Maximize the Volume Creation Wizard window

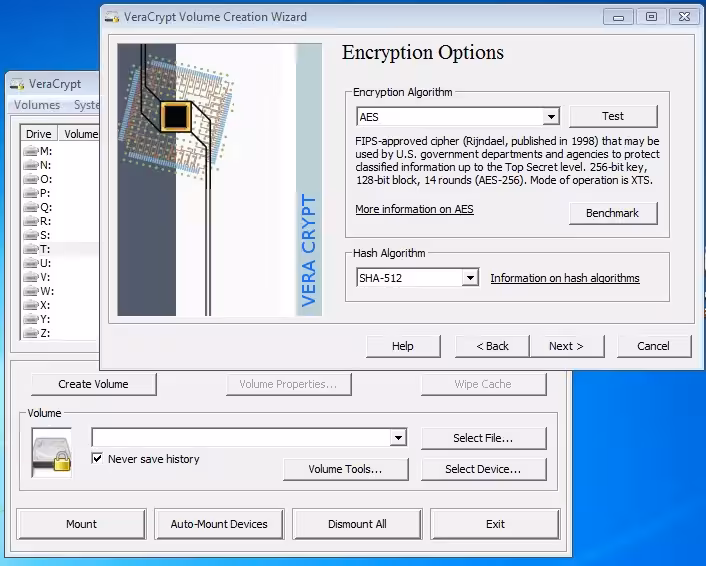(651, 17)
